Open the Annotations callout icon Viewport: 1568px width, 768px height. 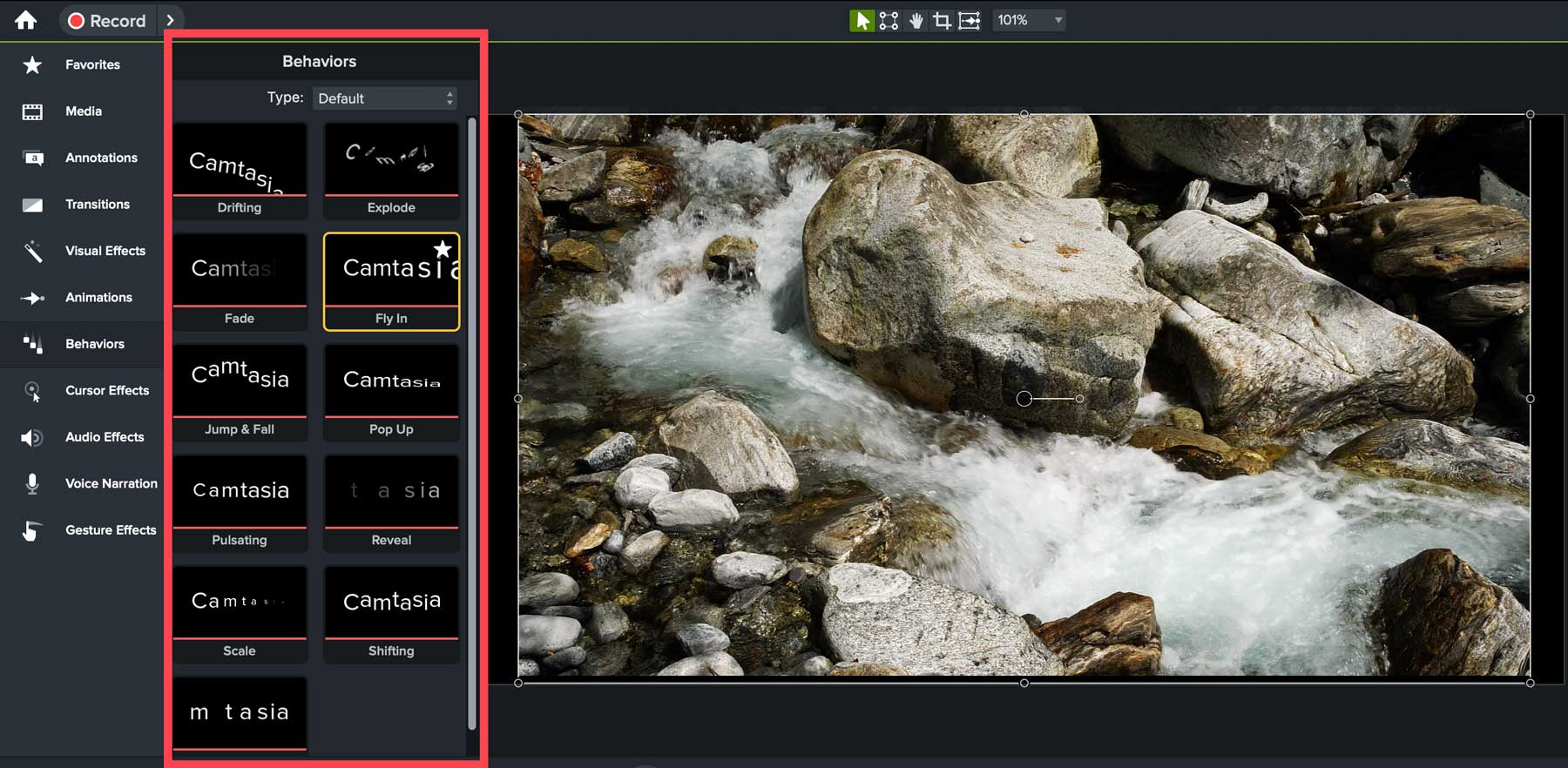point(32,158)
